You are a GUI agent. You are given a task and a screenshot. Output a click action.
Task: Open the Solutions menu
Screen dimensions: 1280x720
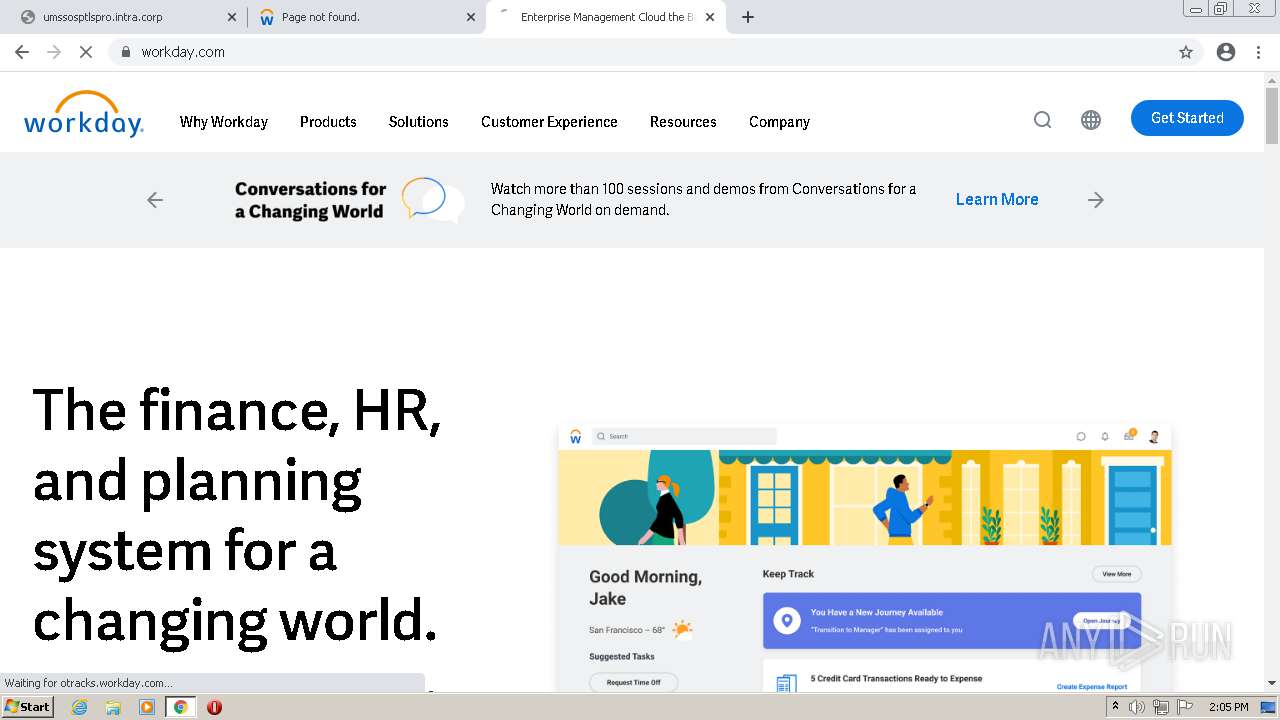pos(418,122)
